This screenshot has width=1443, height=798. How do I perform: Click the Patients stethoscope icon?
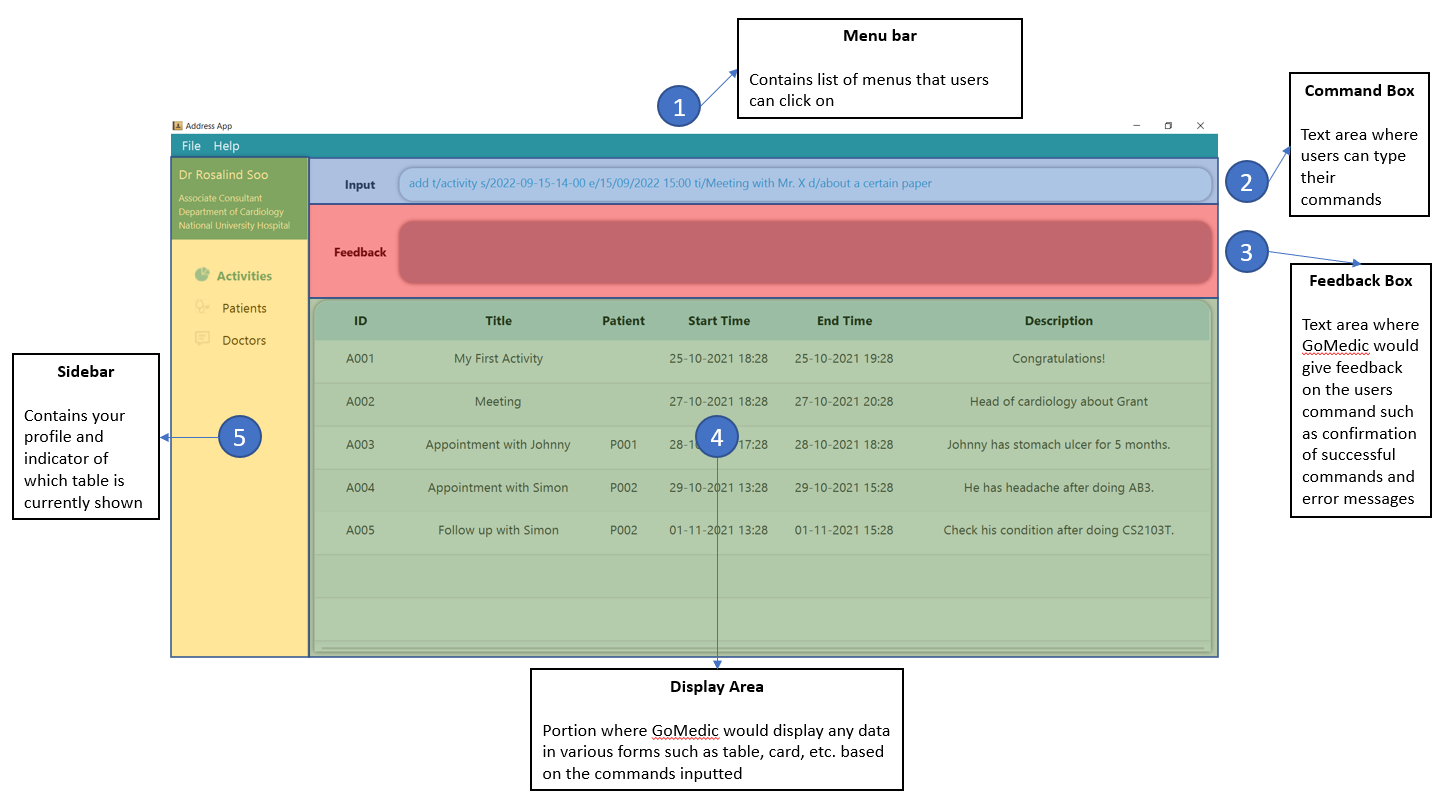tap(202, 308)
